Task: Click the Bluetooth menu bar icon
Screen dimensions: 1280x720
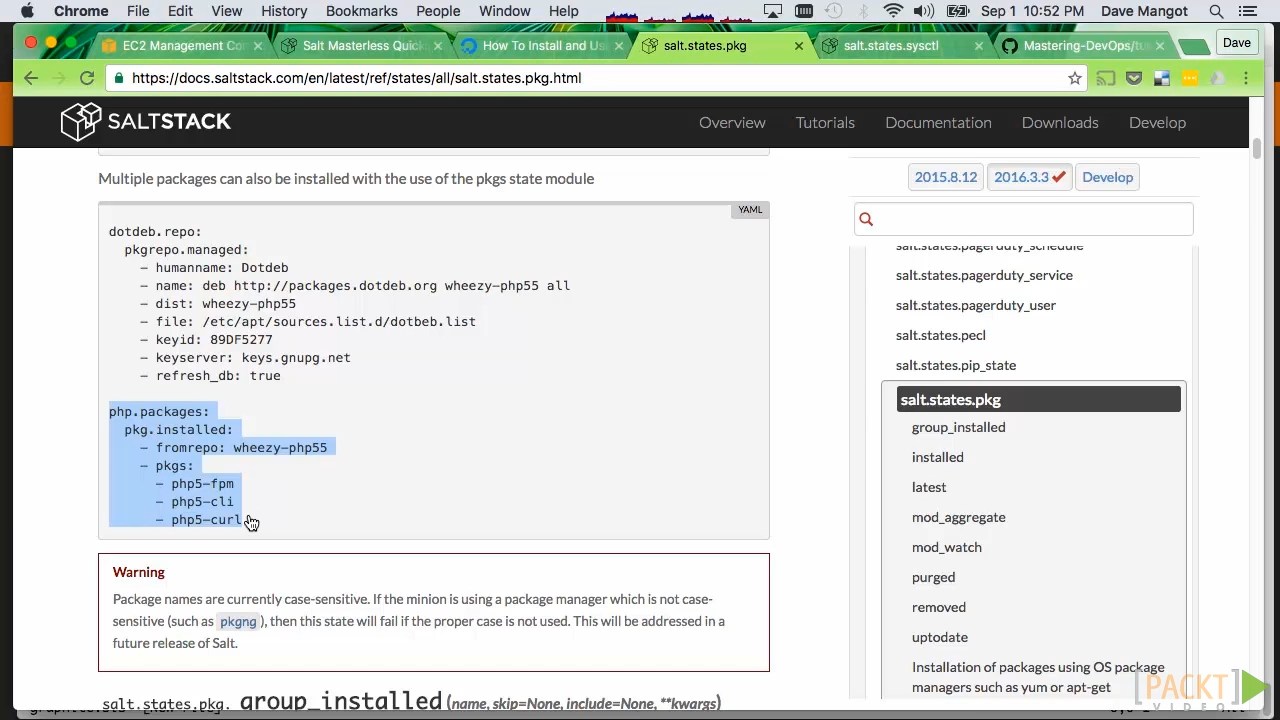Action: click(x=863, y=11)
